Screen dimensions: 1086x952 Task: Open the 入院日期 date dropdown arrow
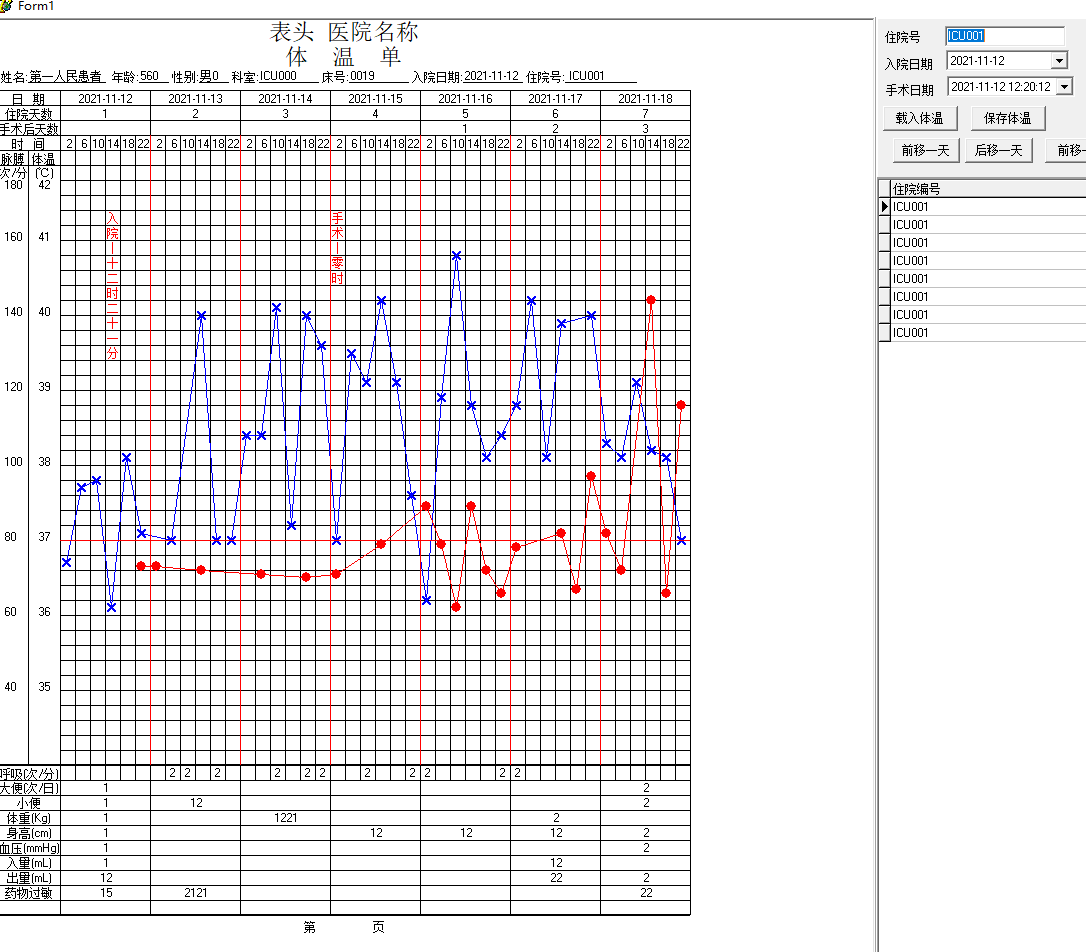coord(1059,61)
